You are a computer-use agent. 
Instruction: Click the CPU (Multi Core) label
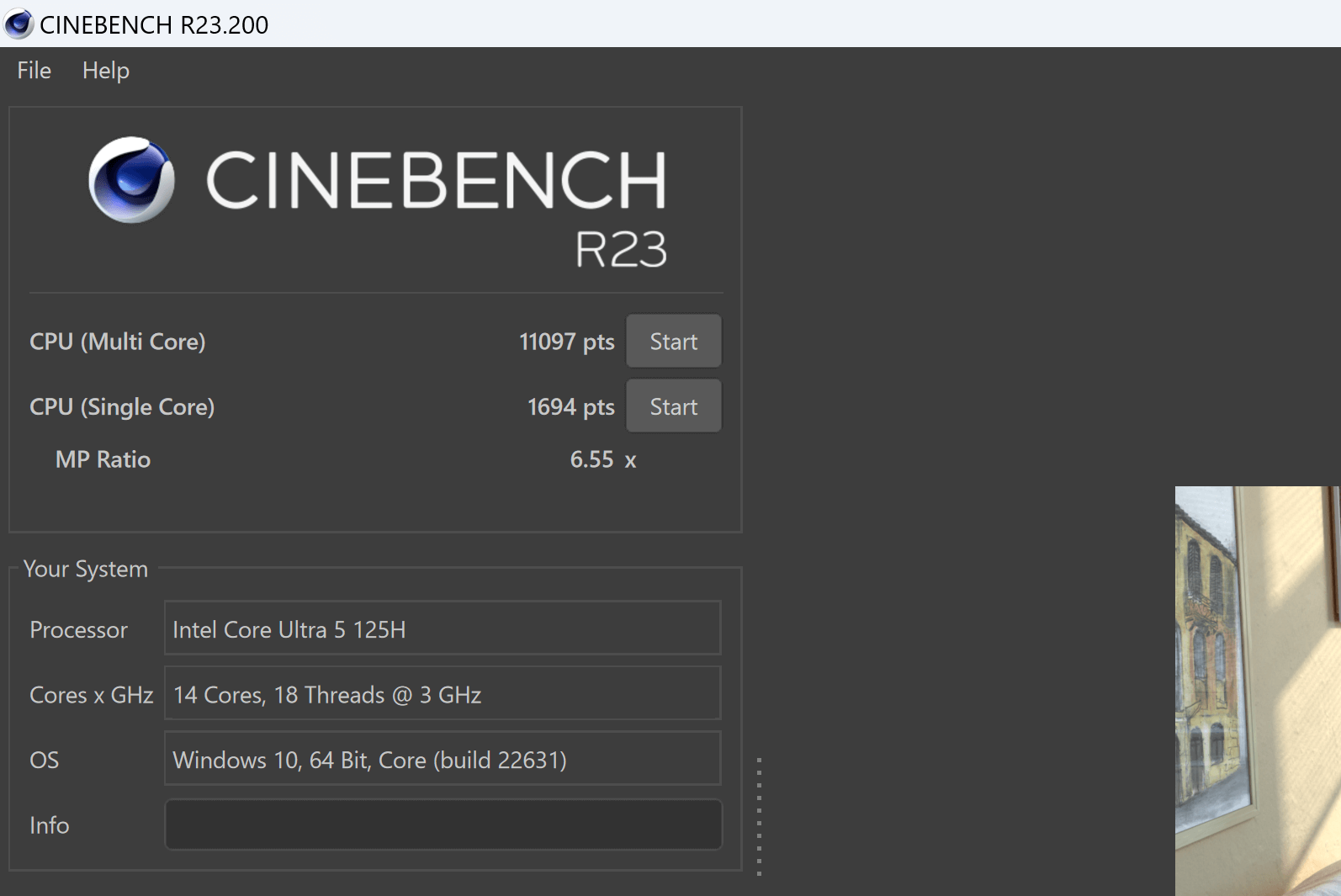point(118,342)
